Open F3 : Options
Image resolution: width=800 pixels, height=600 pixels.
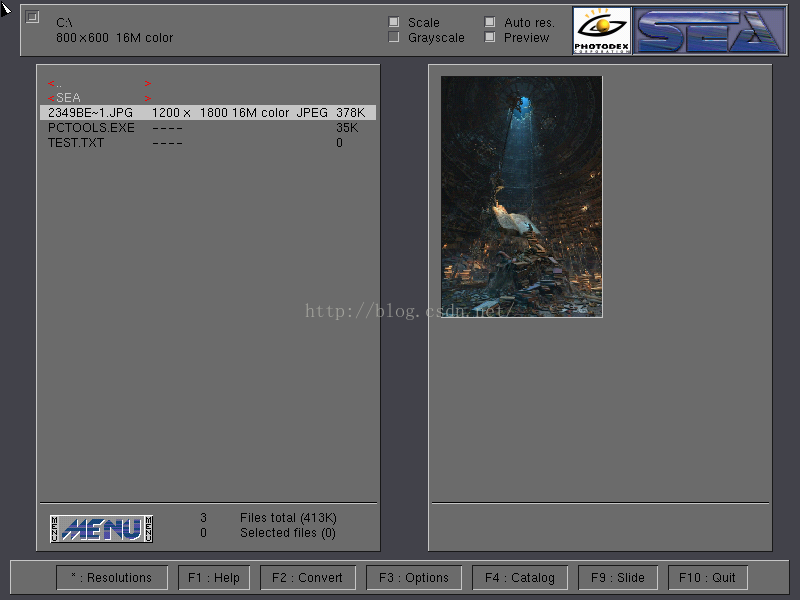(414, 578)
